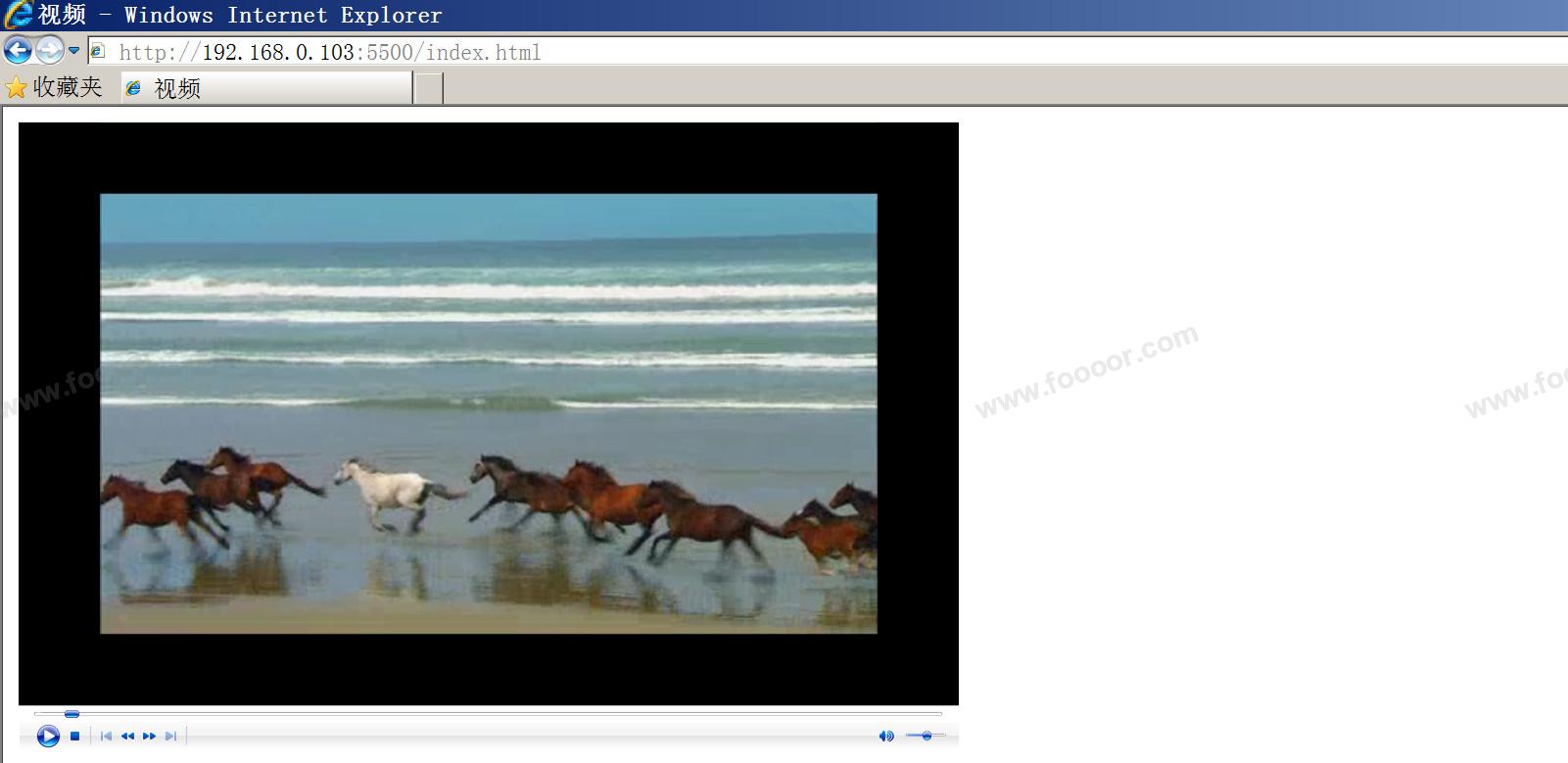Click the browser forward arrow button
Image resolution: width=1568 pixels, height=763 pixels.
49,51
